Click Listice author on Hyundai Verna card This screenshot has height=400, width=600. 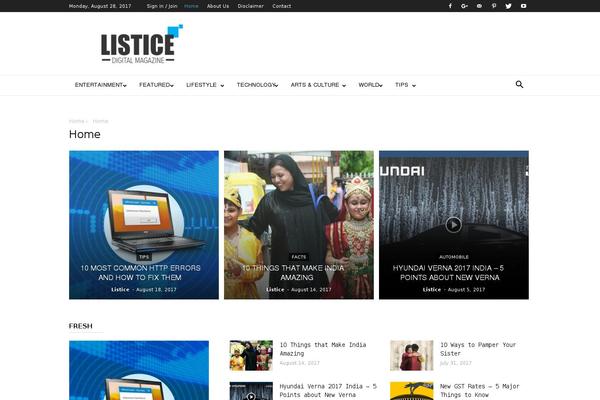(x=432, y=289)
